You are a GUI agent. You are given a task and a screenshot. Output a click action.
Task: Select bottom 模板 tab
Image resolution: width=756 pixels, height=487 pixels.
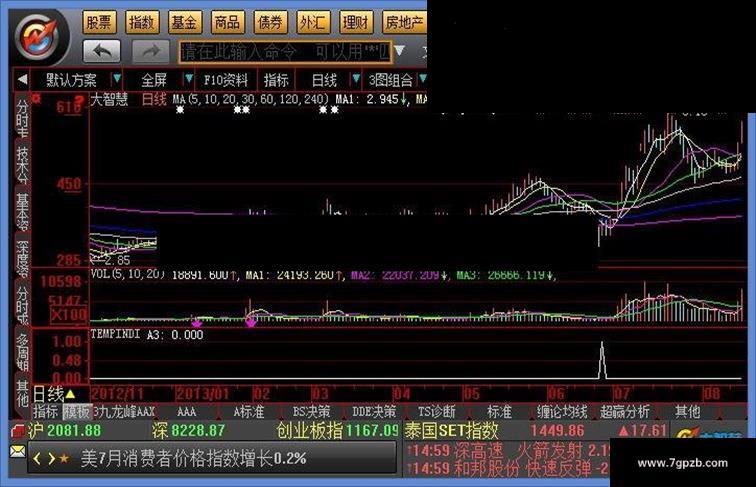(x=77, y=412)
